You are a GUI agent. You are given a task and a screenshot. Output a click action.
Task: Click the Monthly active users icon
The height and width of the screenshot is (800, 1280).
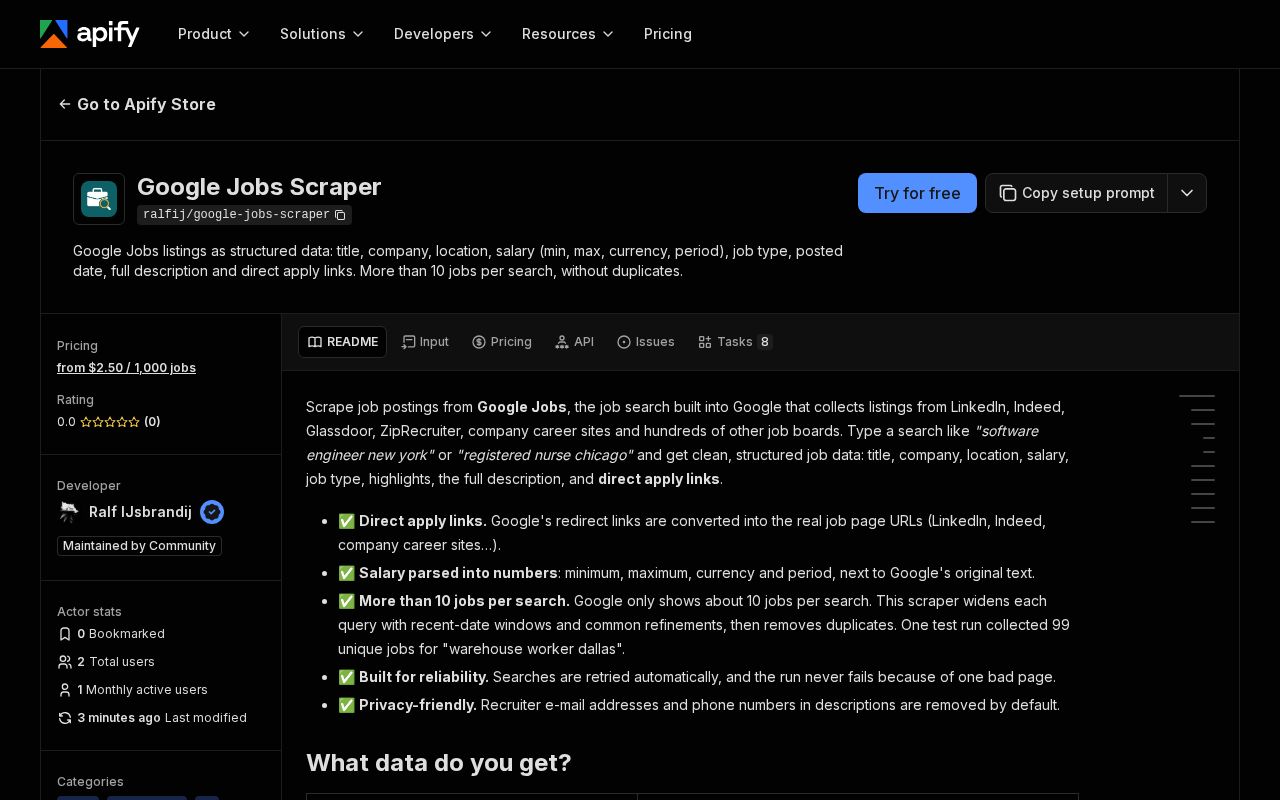click(65, 690)
